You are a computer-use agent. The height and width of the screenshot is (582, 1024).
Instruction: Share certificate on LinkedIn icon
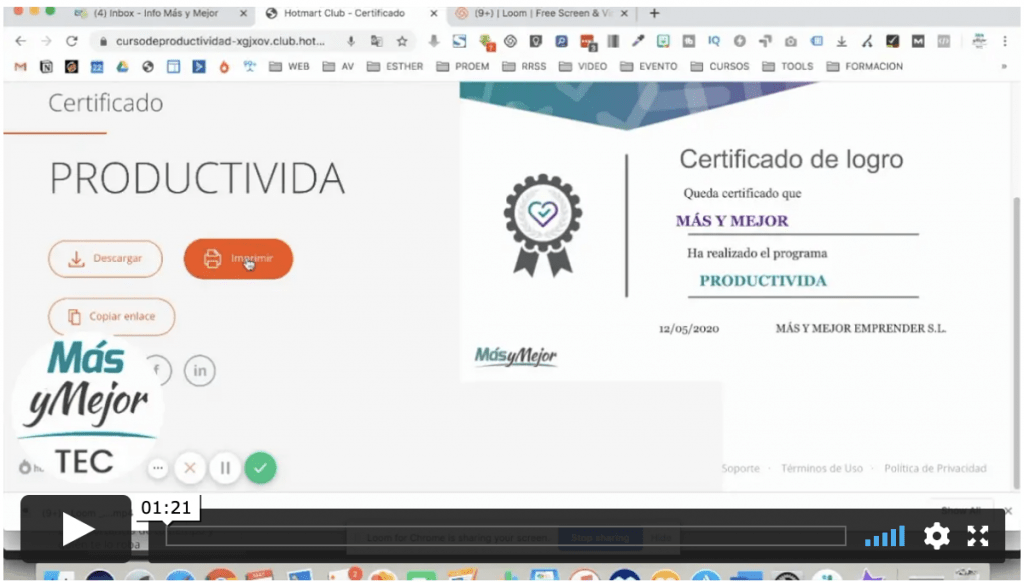pyautogui.click(x=200, y=370)
